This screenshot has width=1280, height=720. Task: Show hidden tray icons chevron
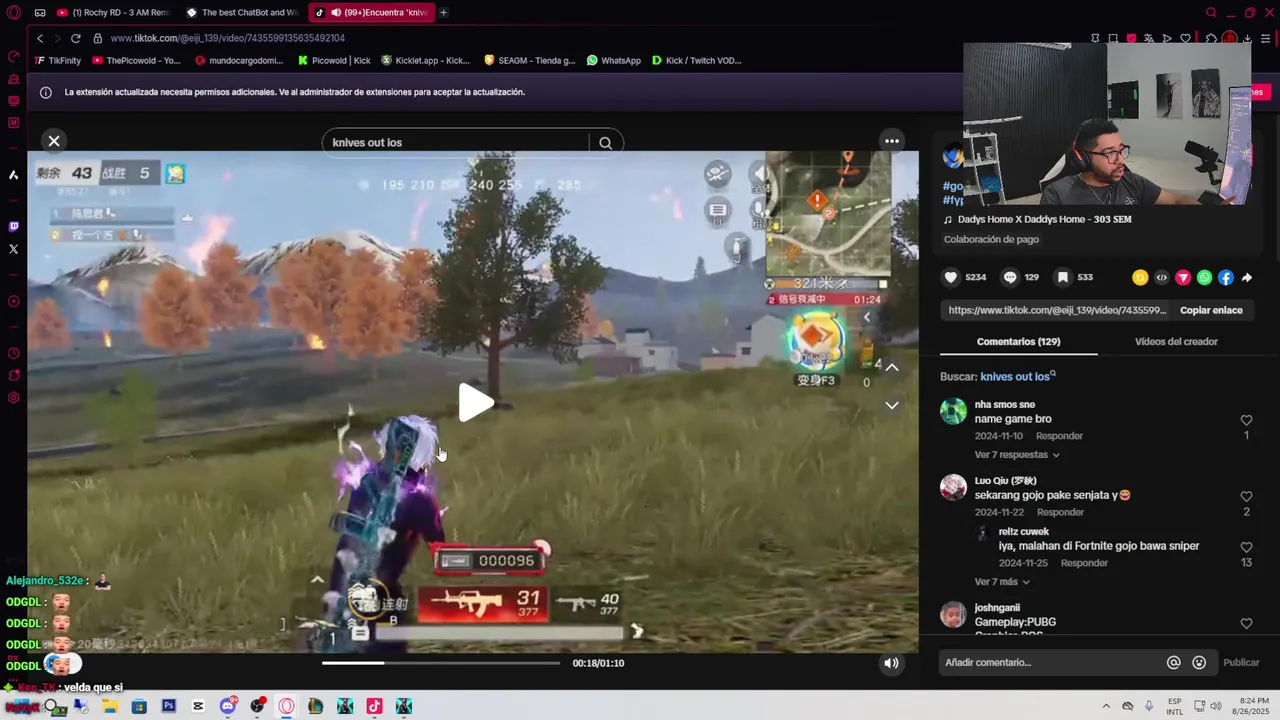pyautogui.click(x=1105, y=706)
